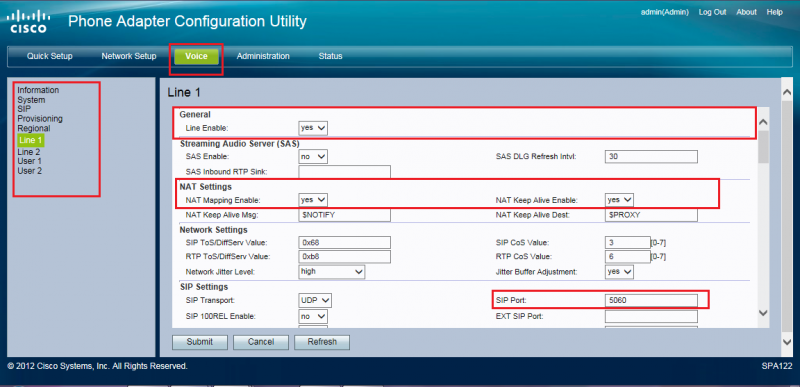
Task: Open the Network Setup tab
Action: coord(129,56)
